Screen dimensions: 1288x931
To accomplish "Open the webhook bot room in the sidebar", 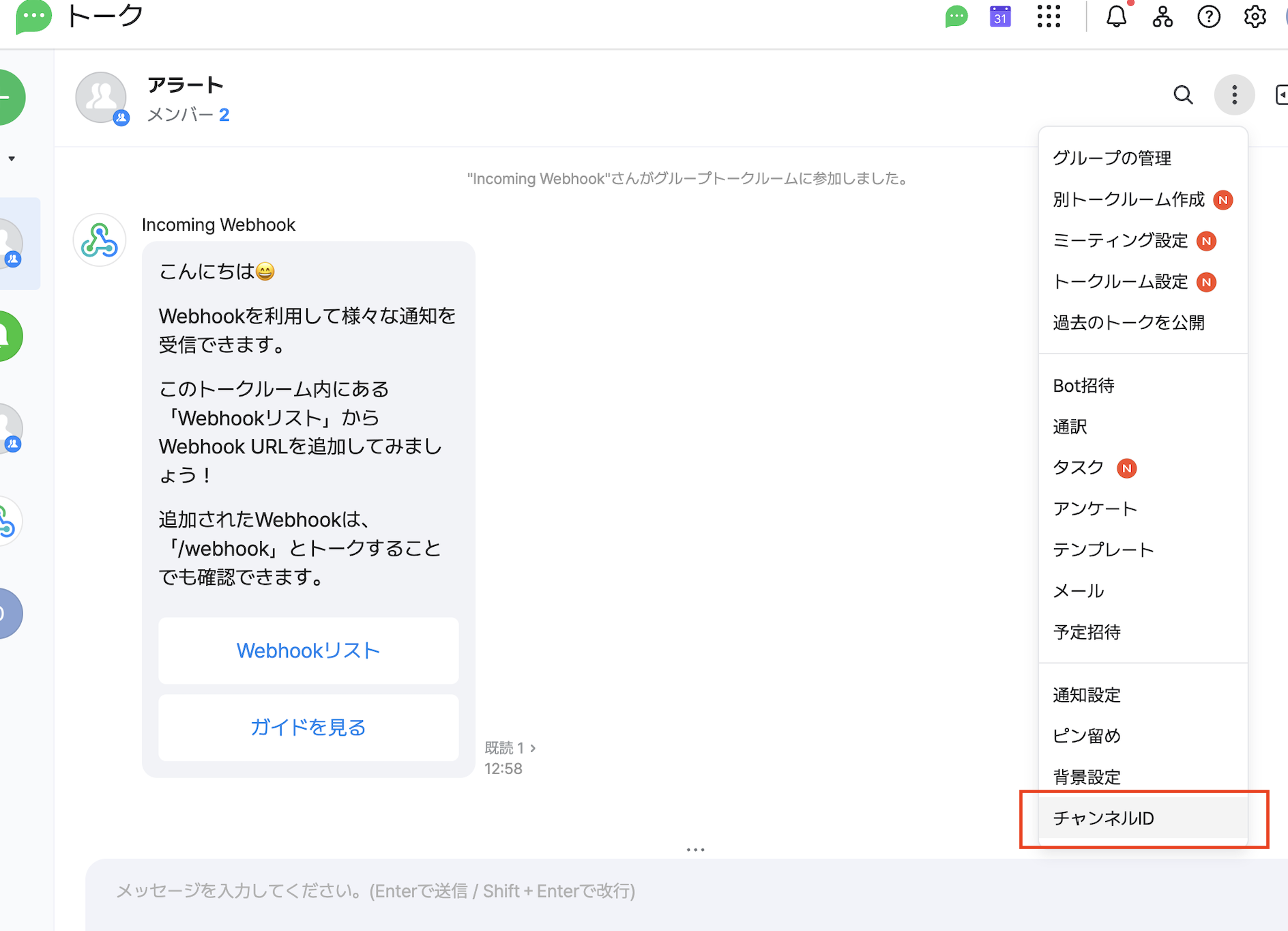I will pos(8,521).
